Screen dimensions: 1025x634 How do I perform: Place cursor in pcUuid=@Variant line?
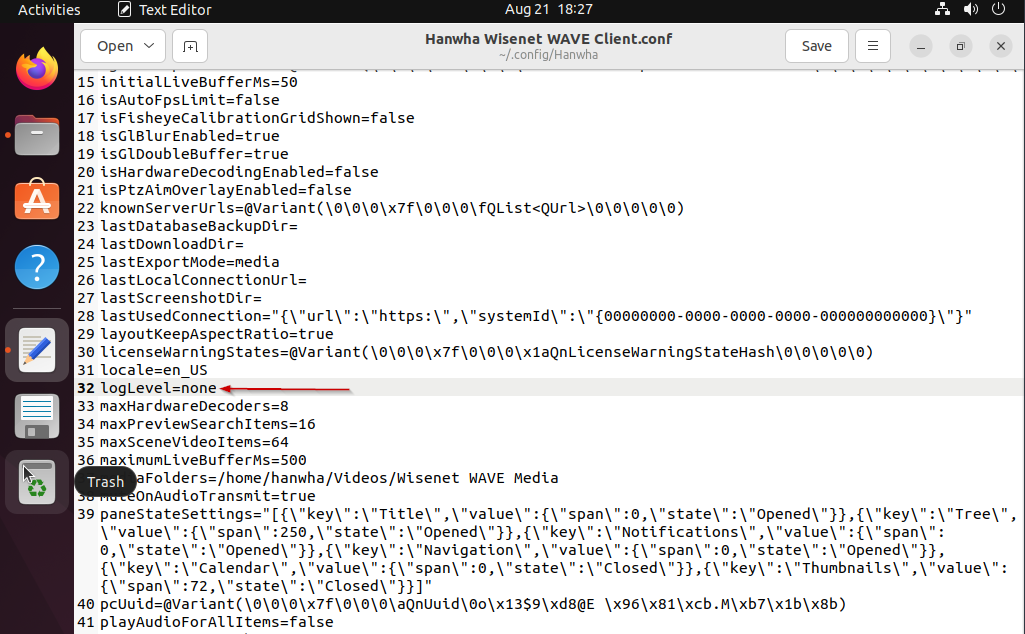click(473, 604)
